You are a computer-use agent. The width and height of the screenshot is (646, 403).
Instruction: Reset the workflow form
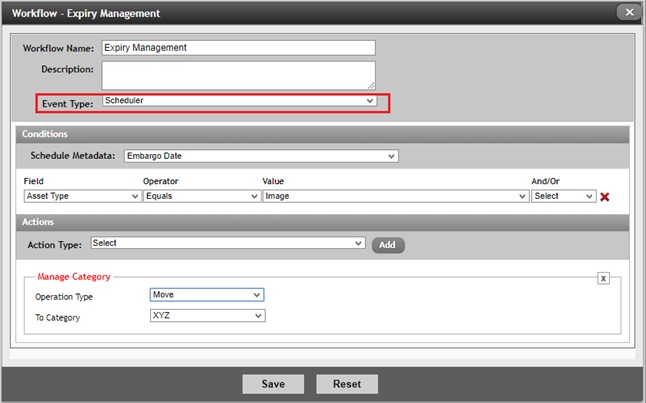coord(347,384)
